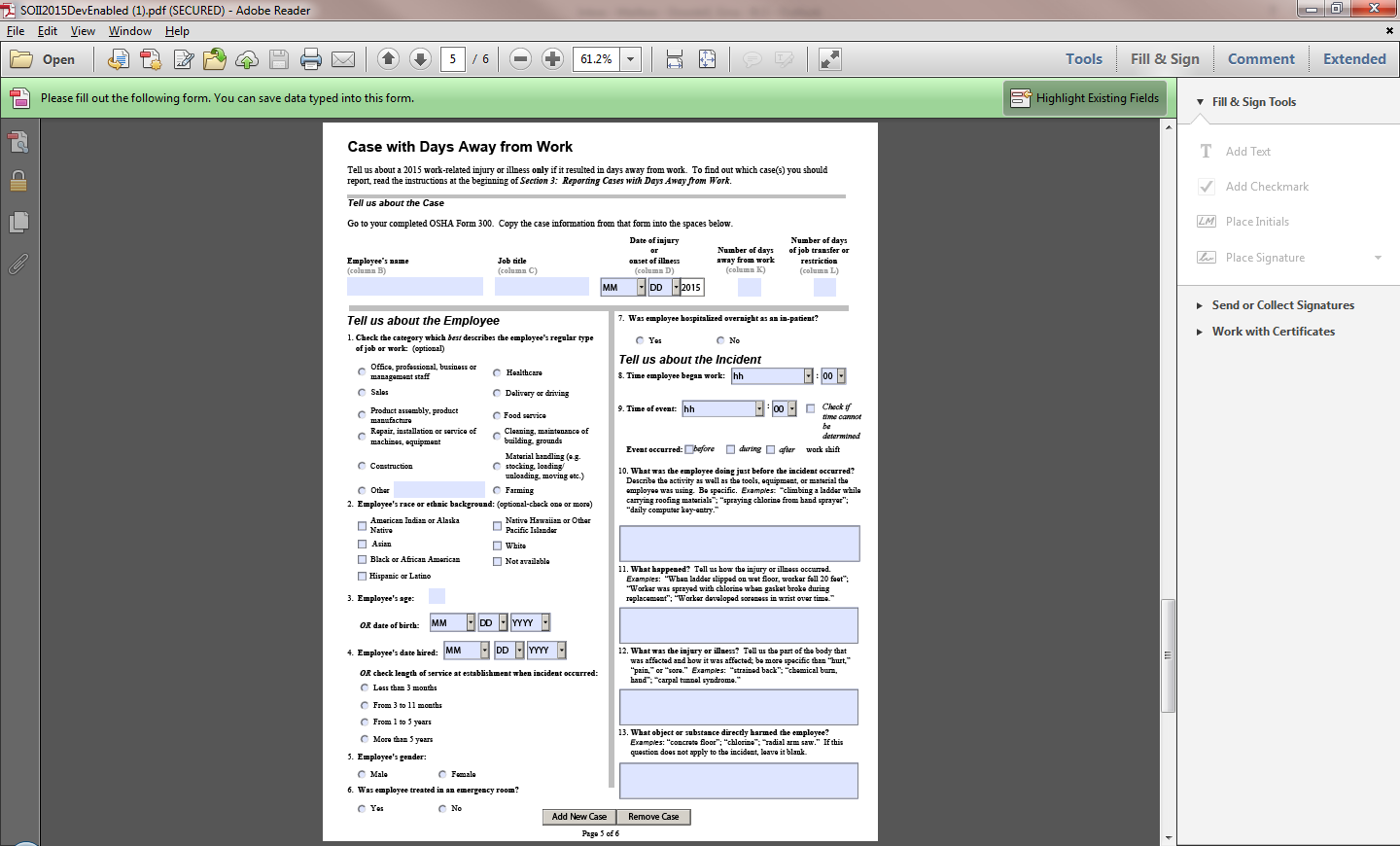Click the Employee's name input field
Viewport: 1400px width, 846px height.
coord(415,287)
